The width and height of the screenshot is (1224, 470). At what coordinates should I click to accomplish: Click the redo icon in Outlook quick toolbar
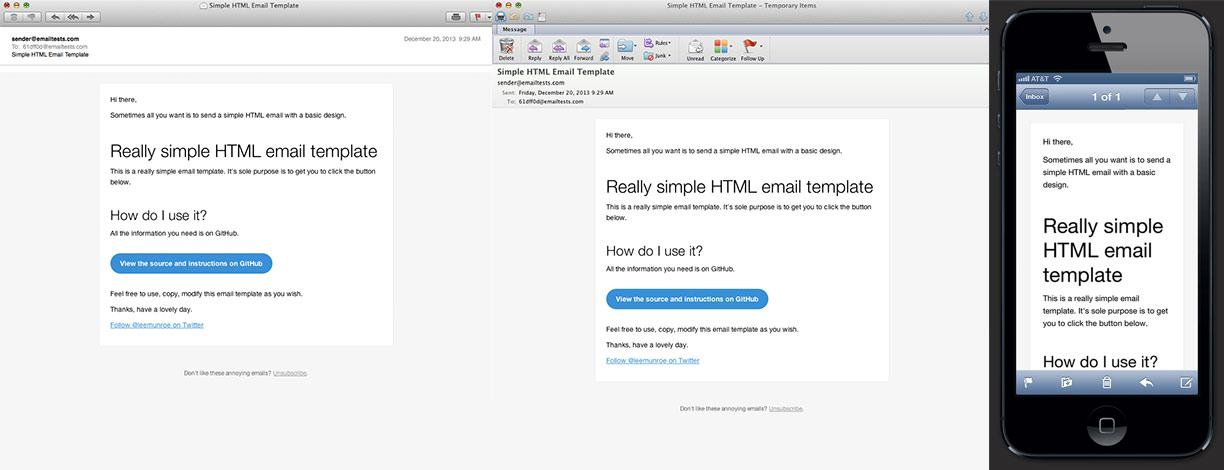point(528,17)
